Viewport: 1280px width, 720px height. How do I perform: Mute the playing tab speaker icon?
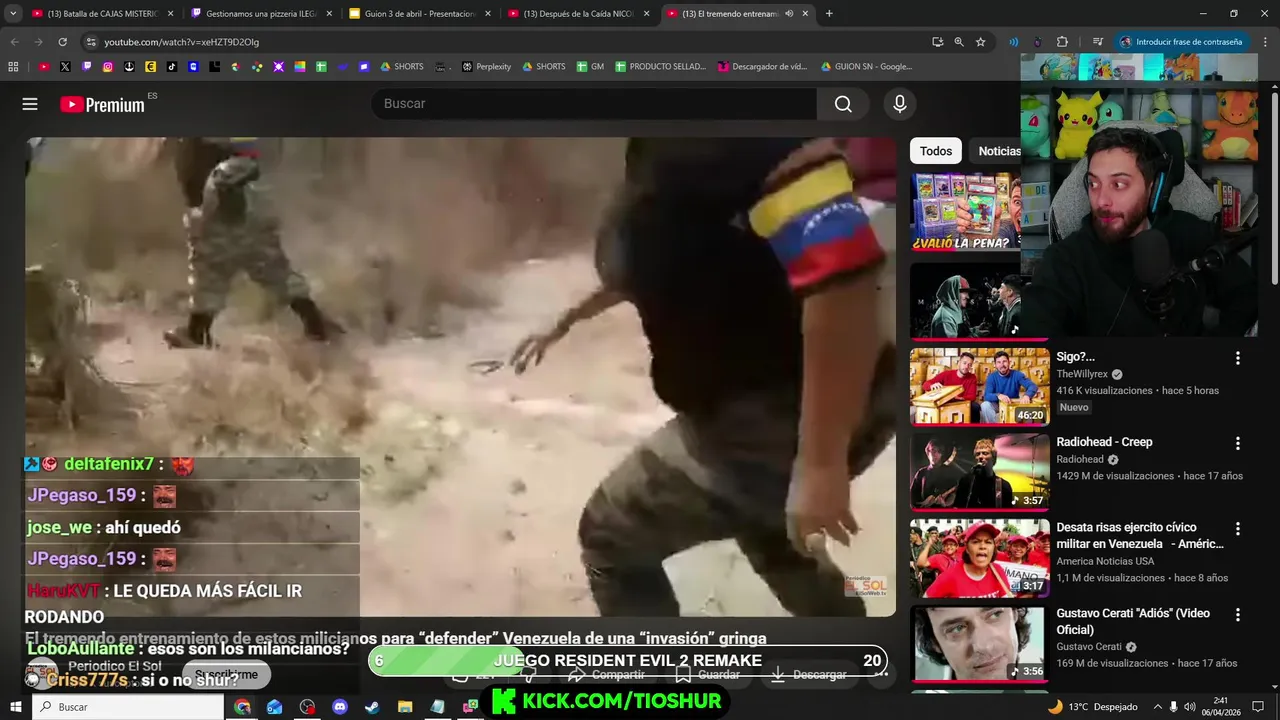(789, 14)
